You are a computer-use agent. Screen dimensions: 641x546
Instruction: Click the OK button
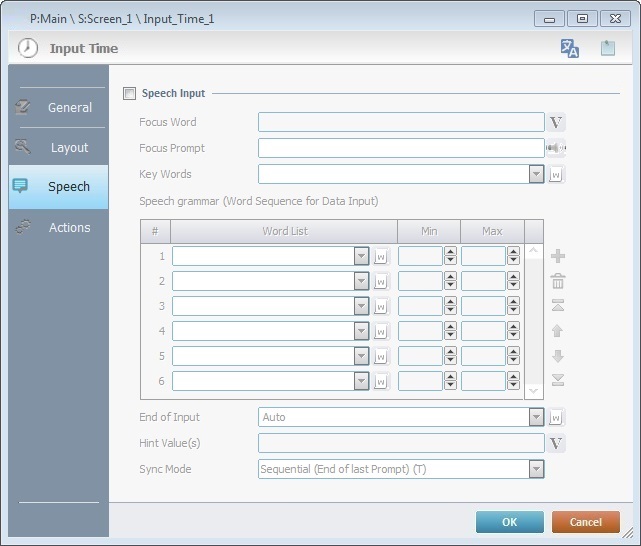pyautogui.click(x=509, y=522)
